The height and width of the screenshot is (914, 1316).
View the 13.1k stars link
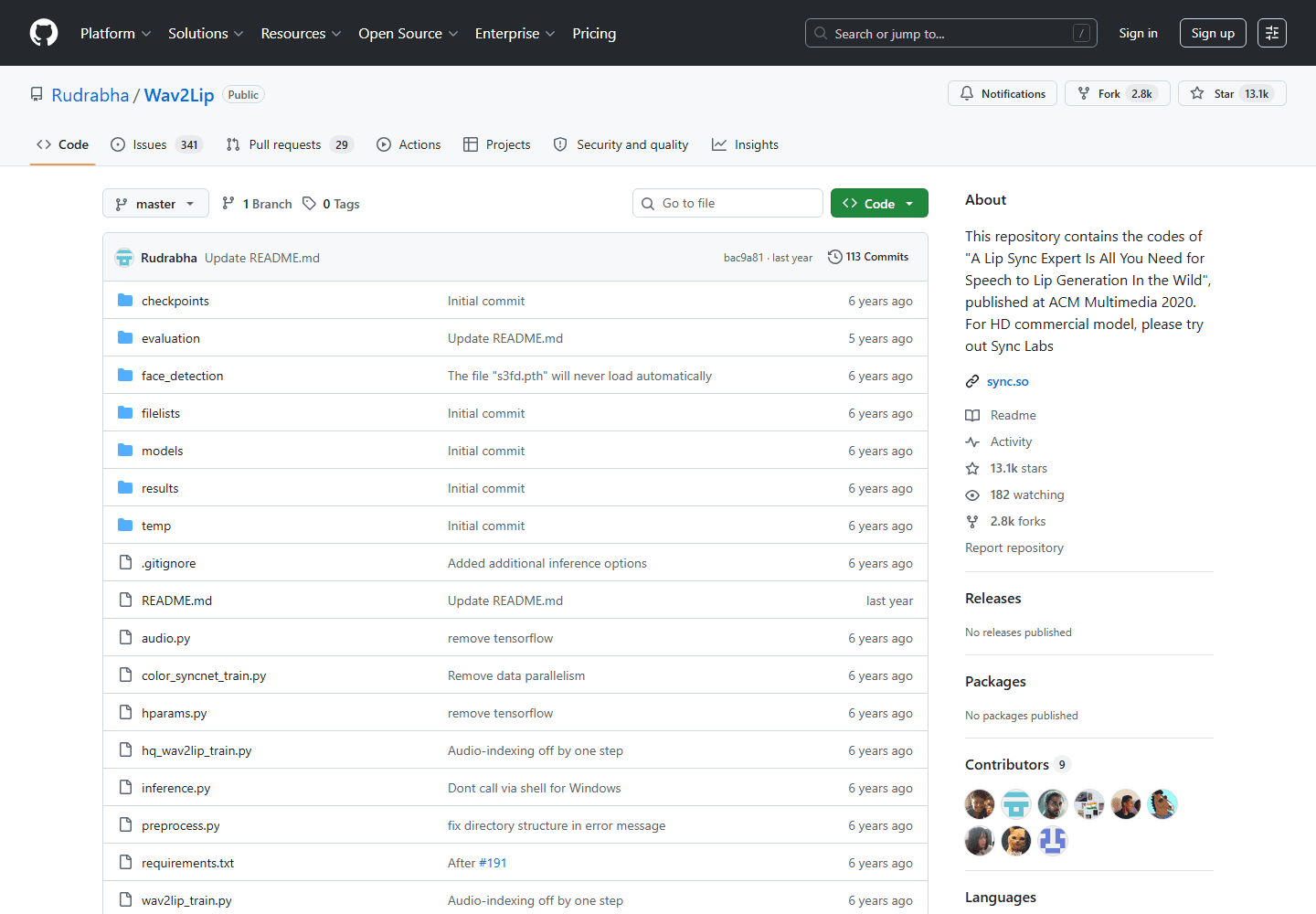click(x=1006, y=468)
